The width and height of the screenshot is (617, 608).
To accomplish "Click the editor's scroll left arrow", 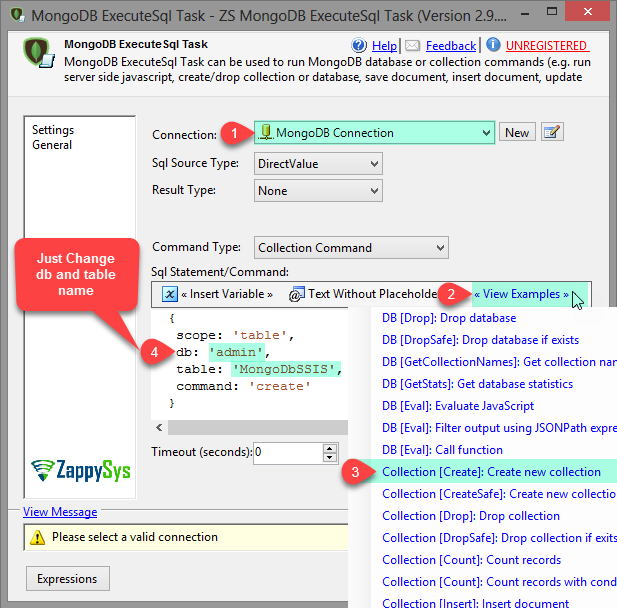I will 159,427.
